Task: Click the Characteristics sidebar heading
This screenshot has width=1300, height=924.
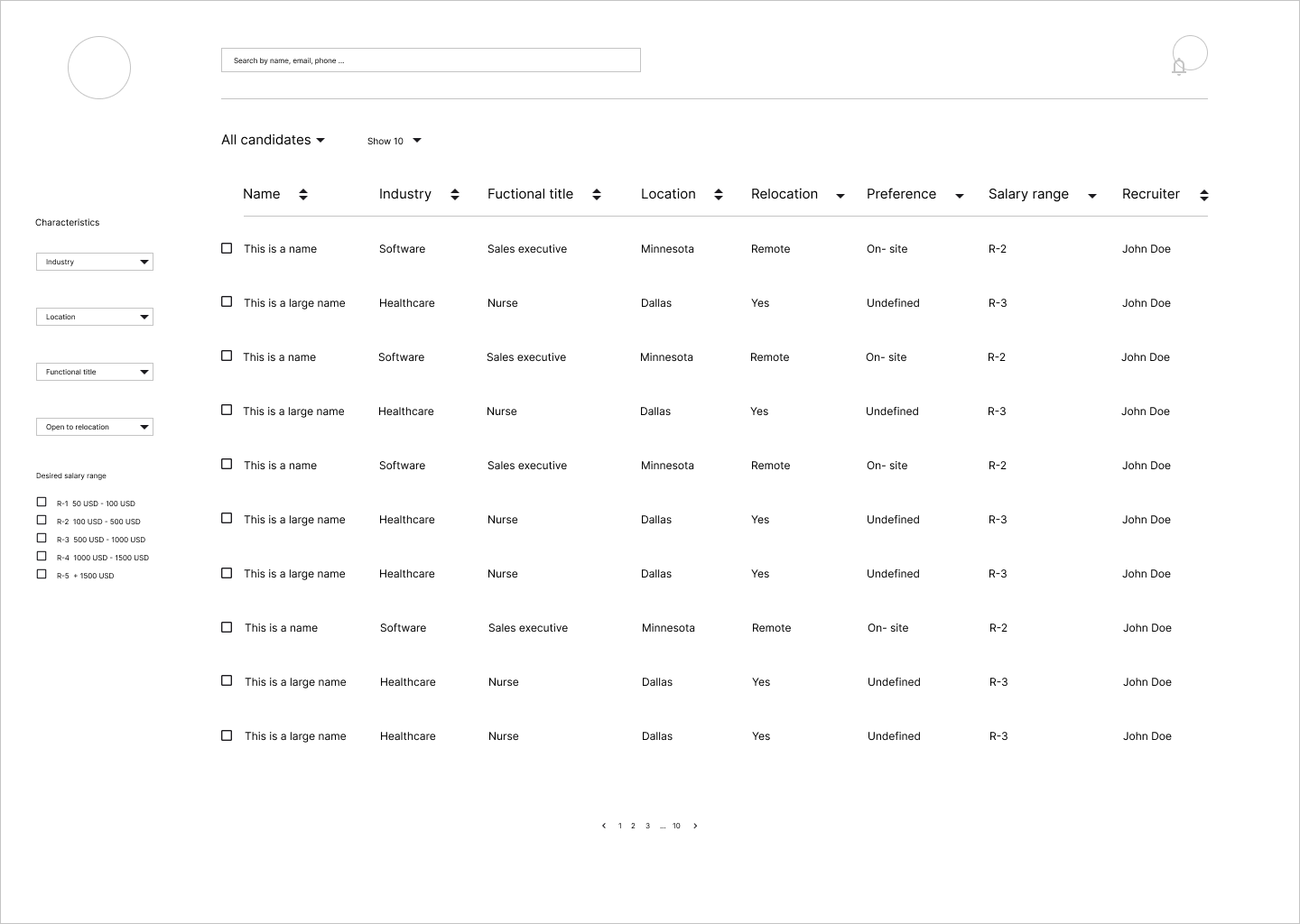Action: pyautogui.click(x=67, y=222)
